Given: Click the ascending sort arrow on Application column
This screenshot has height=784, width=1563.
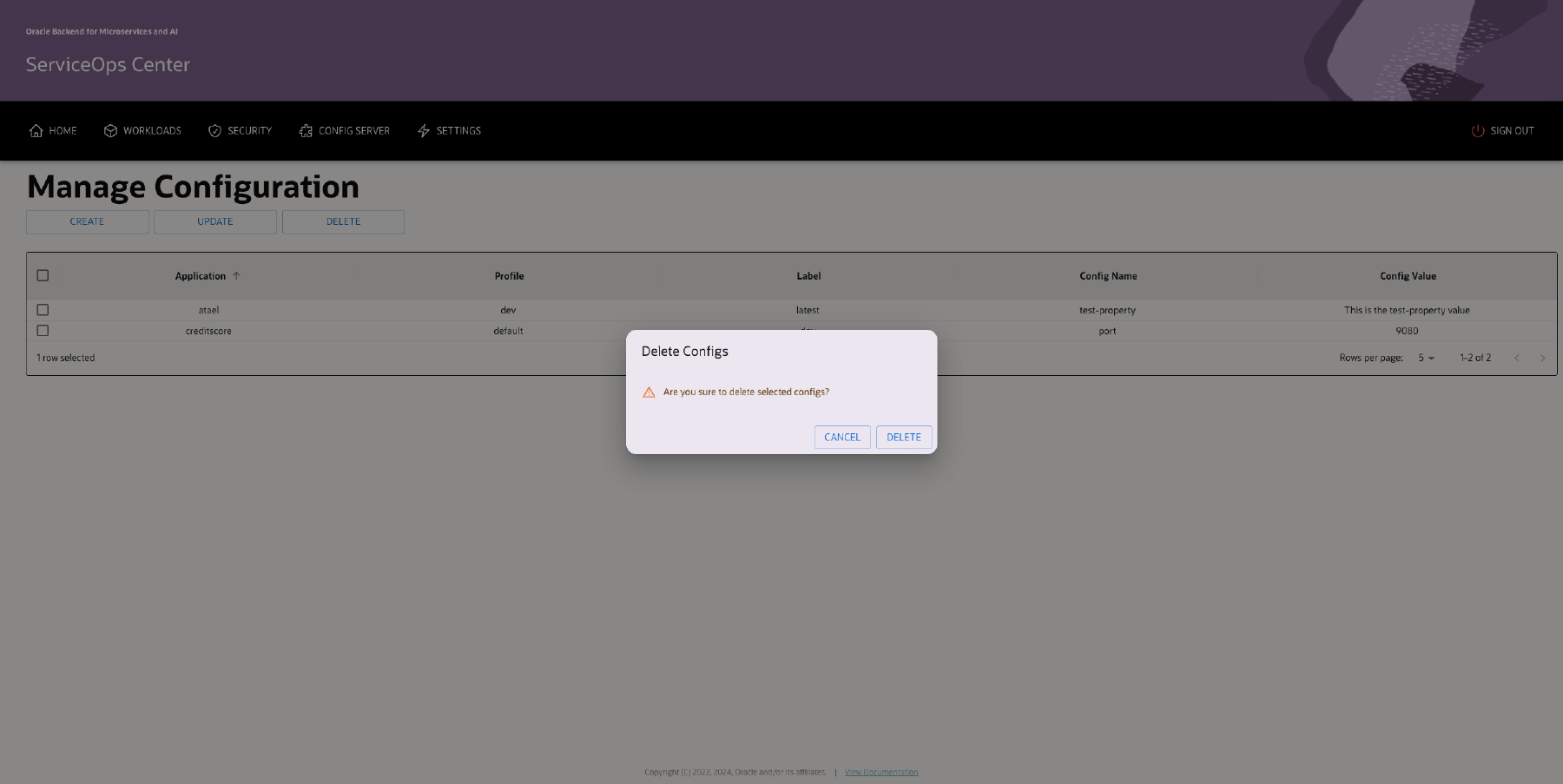Looking at the screenshot, I should pyautogui.click(x=236, y=275).
